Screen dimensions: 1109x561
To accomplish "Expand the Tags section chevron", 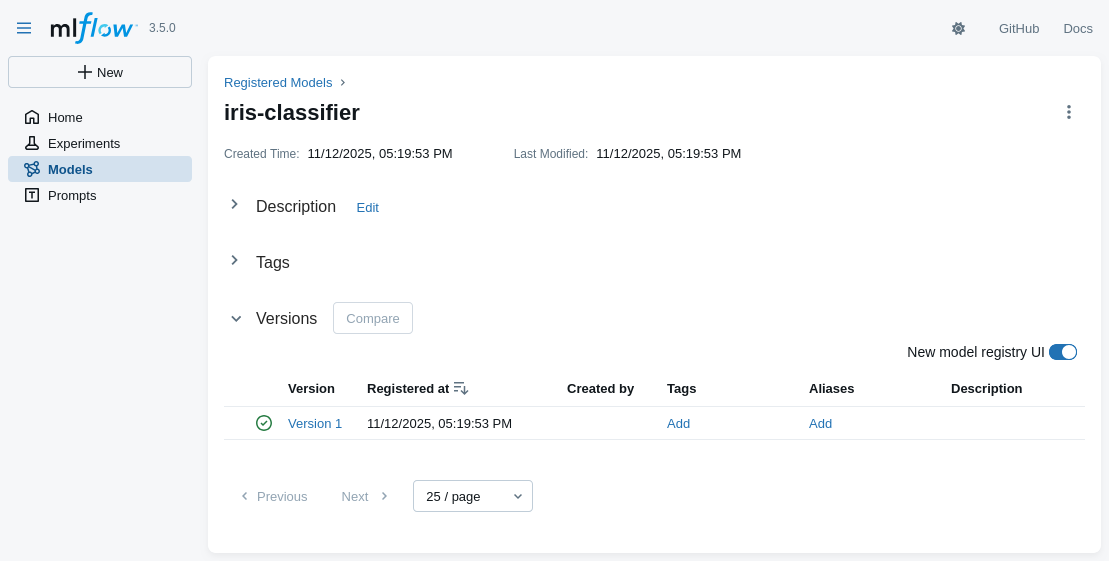I will 235,261.
